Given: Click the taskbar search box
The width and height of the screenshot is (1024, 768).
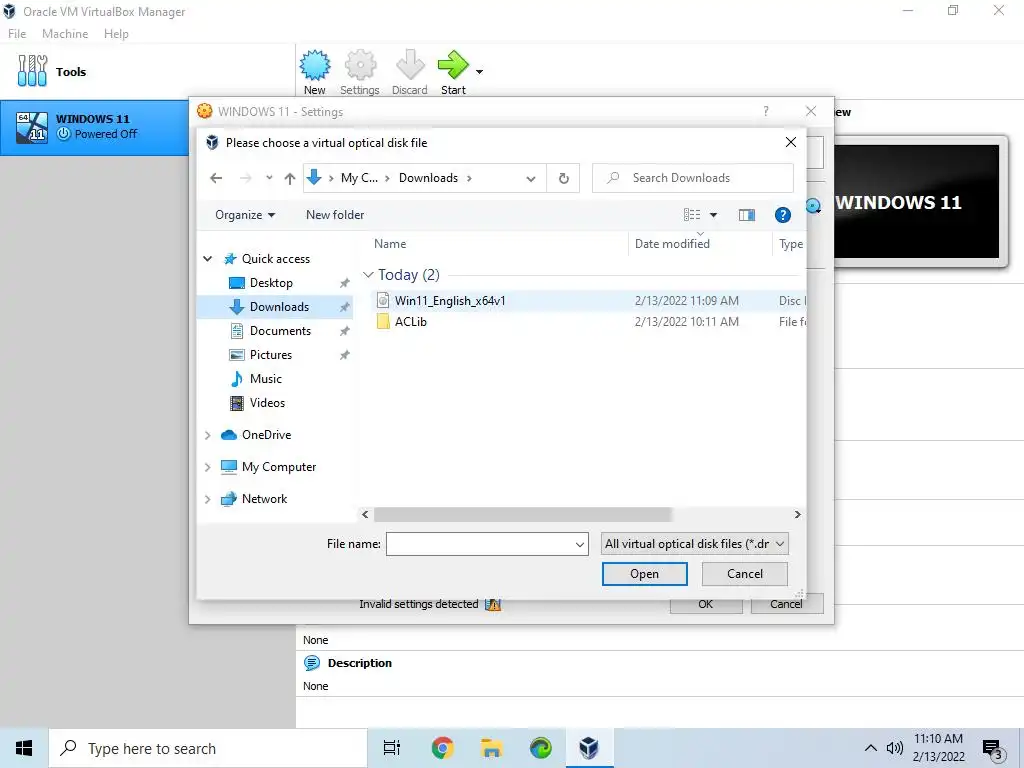Looking at the screenshot, I should pyautogui.click(x=208, y=748).
